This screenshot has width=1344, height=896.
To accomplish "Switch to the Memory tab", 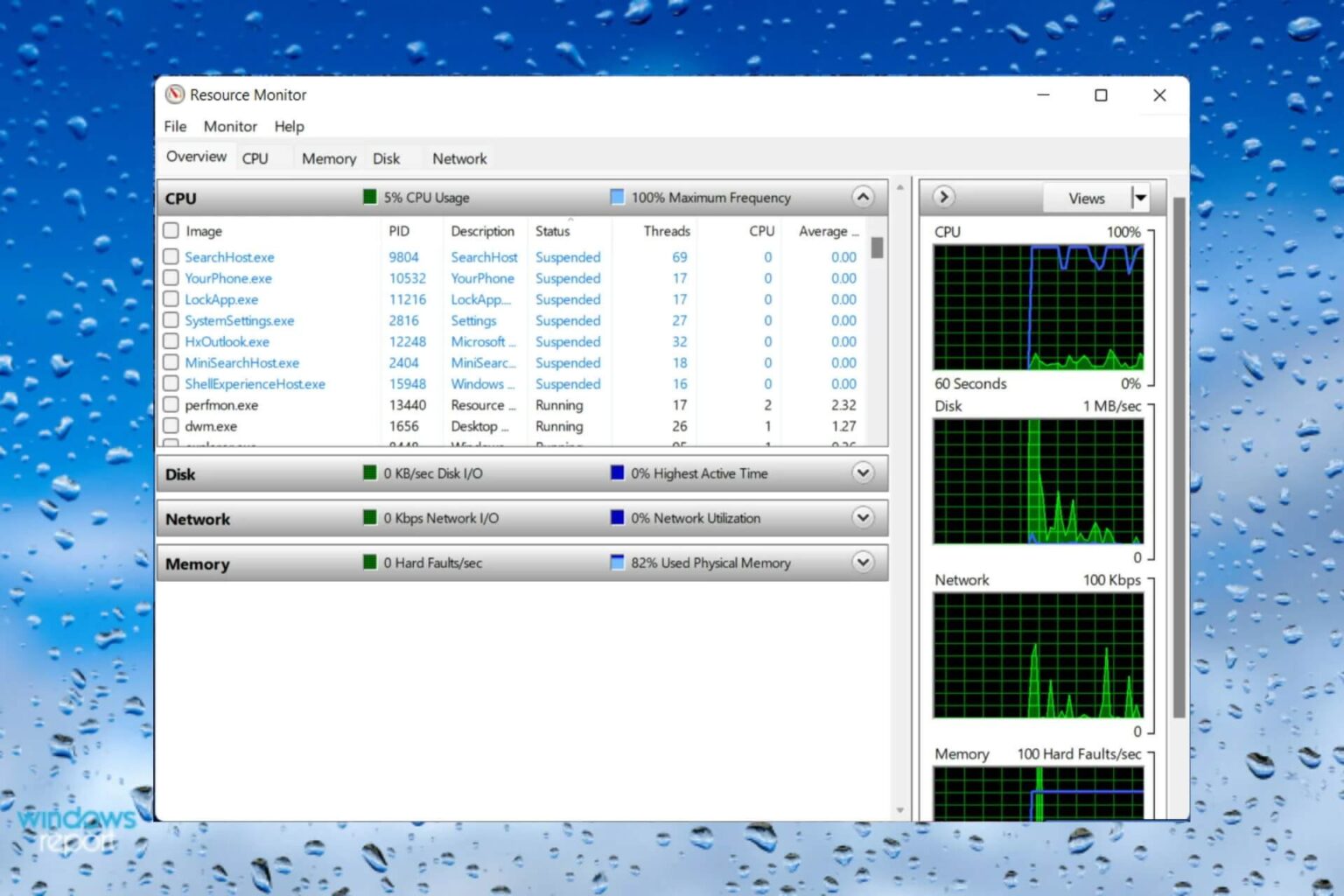I will click(x=328, y=158).
